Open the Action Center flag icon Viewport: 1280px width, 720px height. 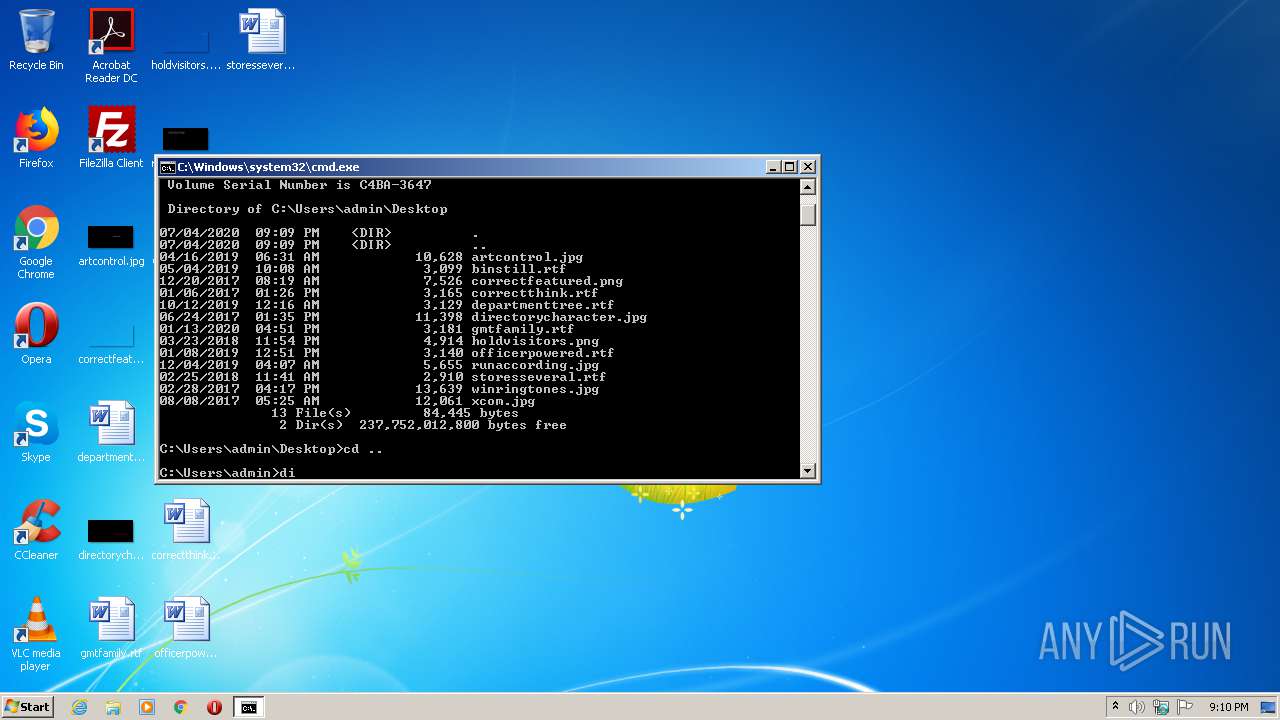click(1185, 707)
